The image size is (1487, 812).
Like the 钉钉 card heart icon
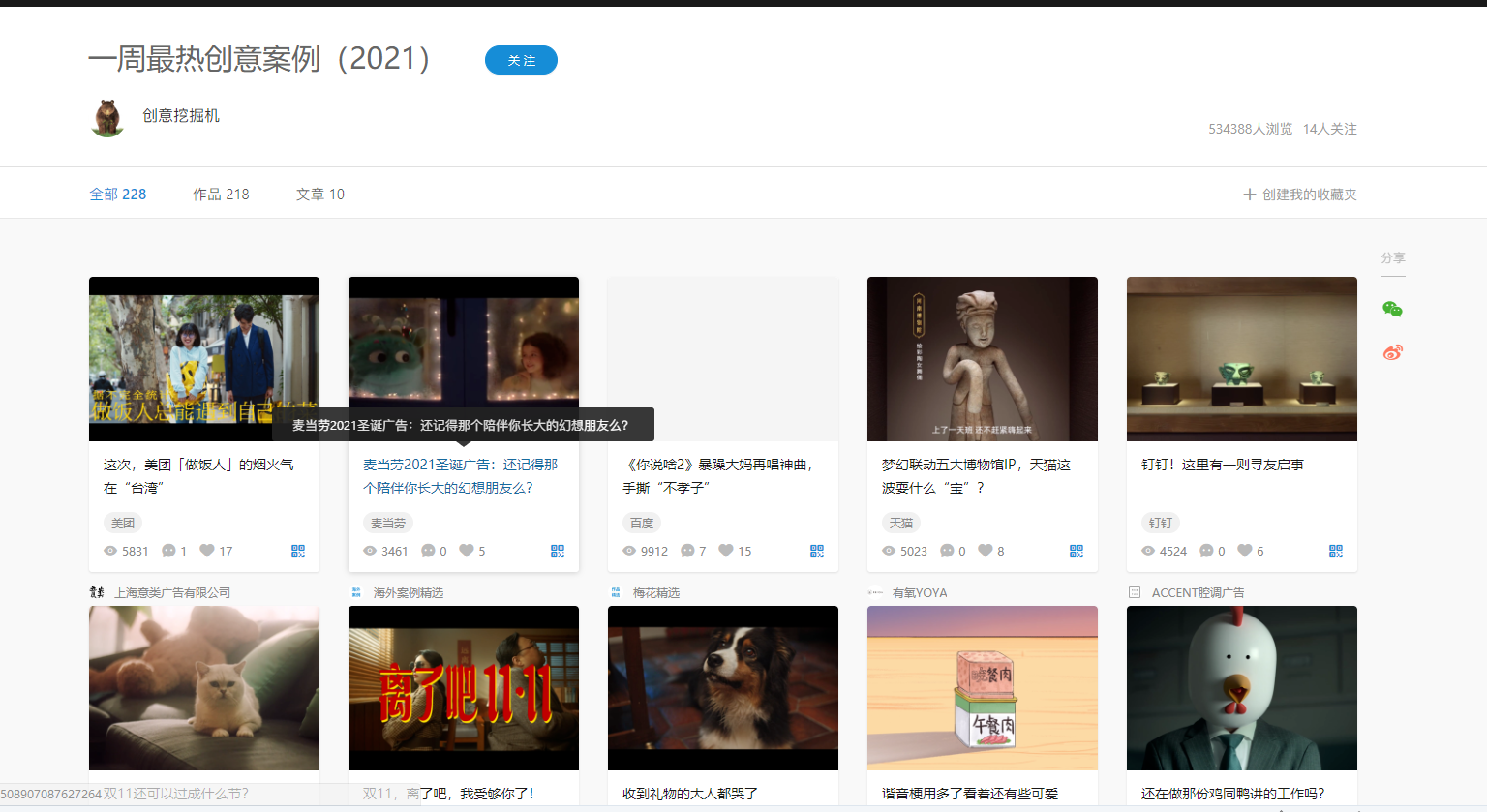(x=1245, y=550)
